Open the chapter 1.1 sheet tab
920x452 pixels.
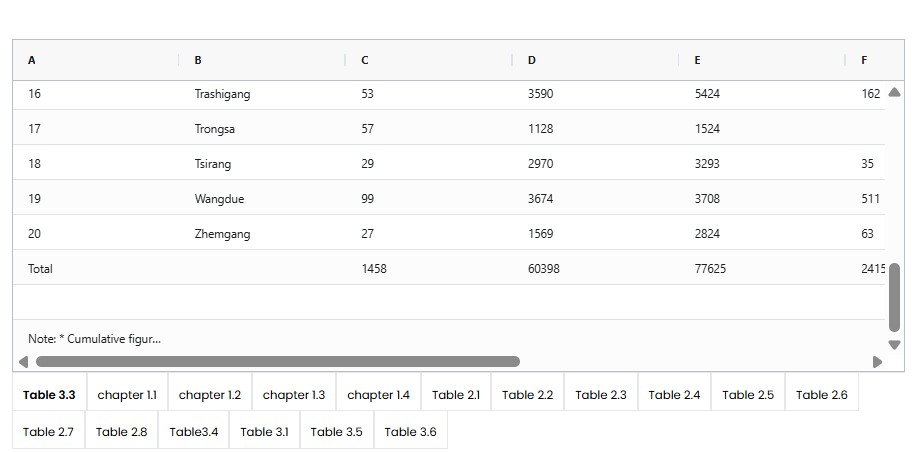pyautogui.click(x=127, y=395)
